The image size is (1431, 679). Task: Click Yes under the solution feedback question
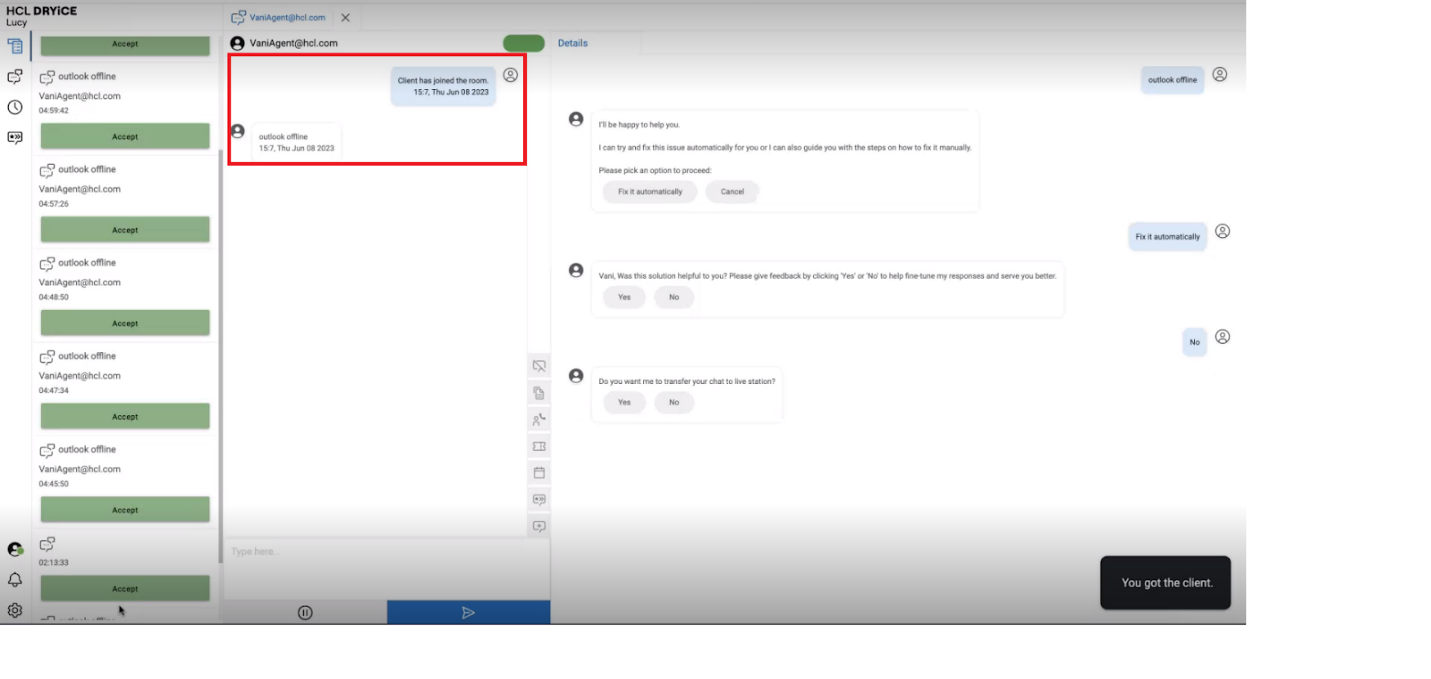click(x=624, y=297)
